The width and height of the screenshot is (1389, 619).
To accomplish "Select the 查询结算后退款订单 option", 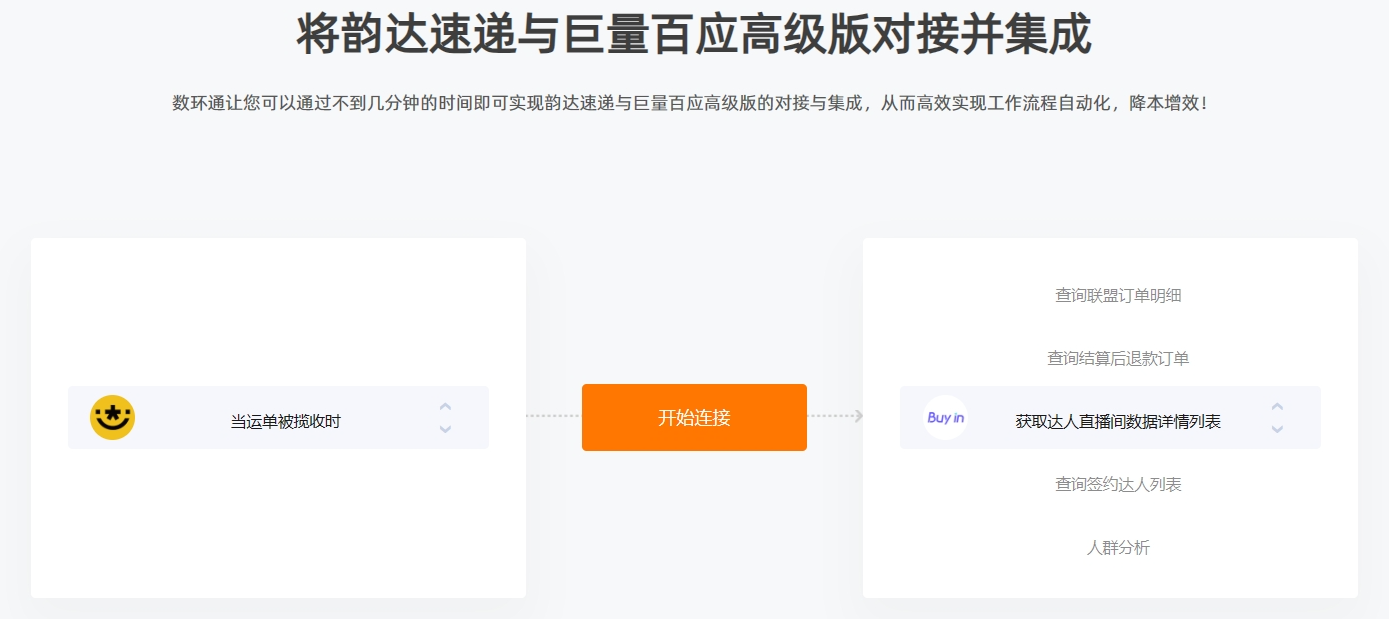I will 1118,358.
